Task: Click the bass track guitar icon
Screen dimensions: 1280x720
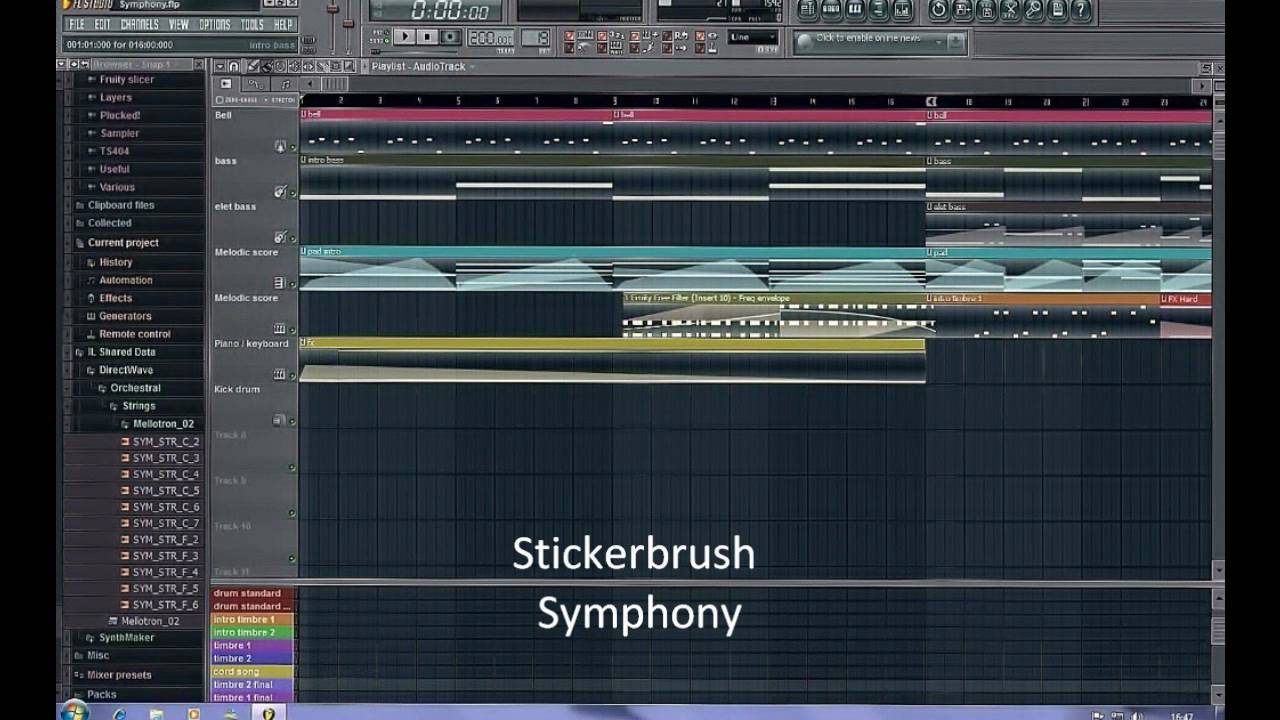Action: tap(280, 192)
